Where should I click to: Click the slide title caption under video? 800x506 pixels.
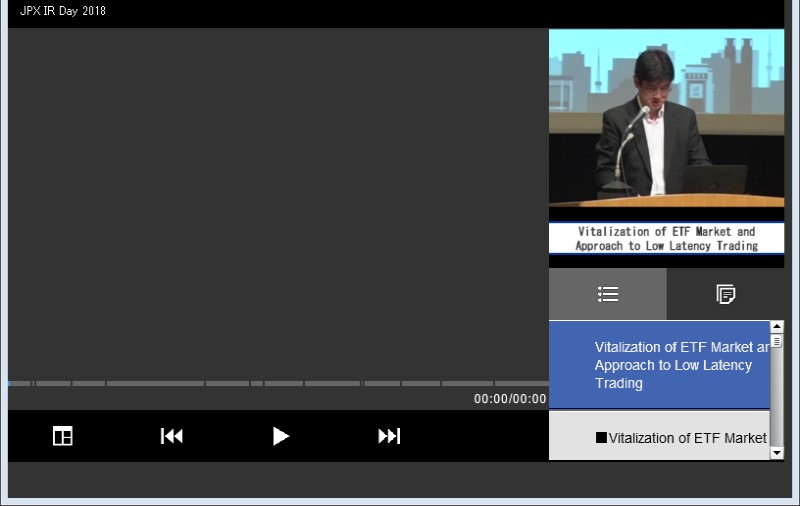point(666,238)
